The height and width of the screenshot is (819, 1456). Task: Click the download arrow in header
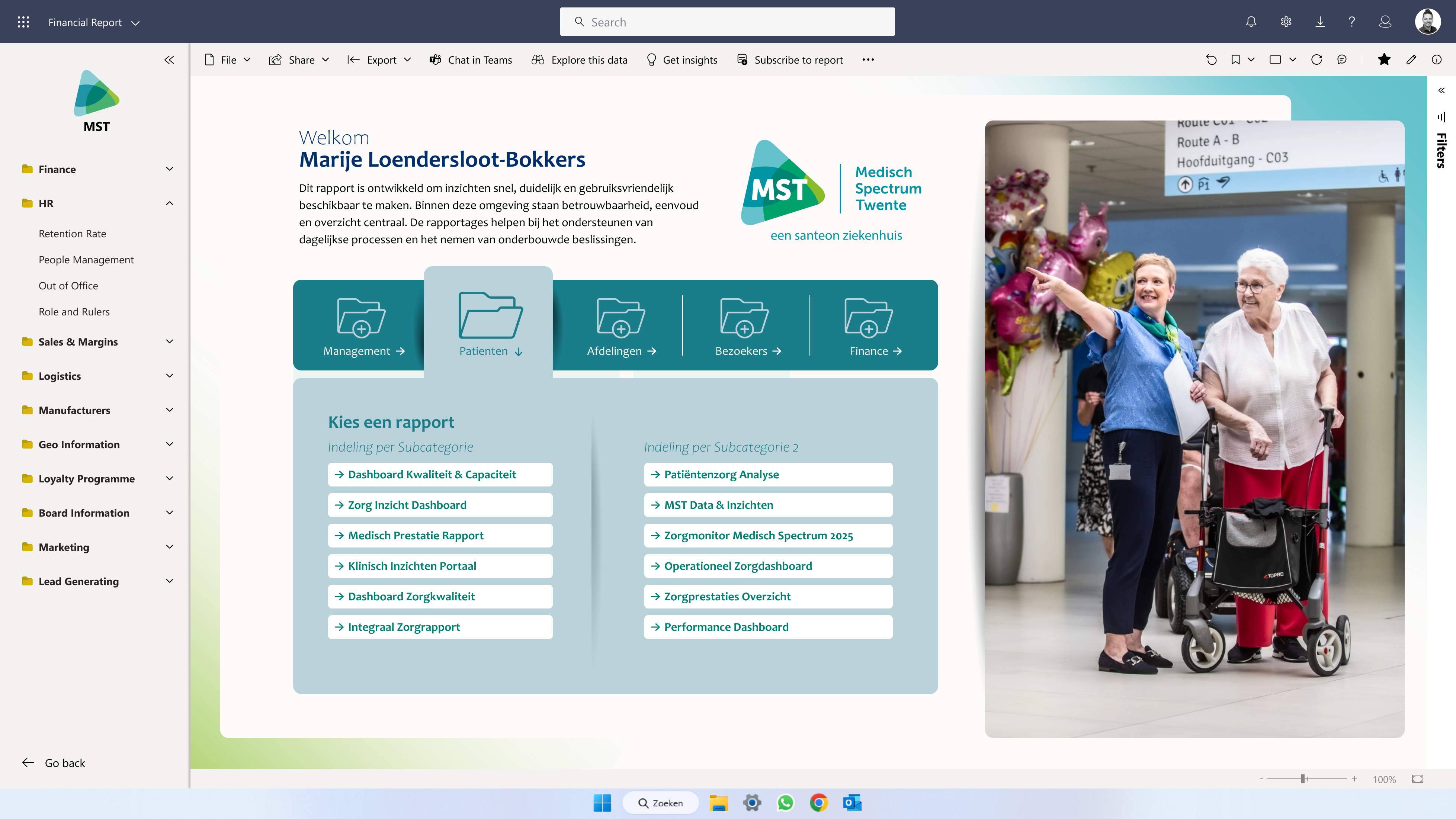[x=1320, y=22]
